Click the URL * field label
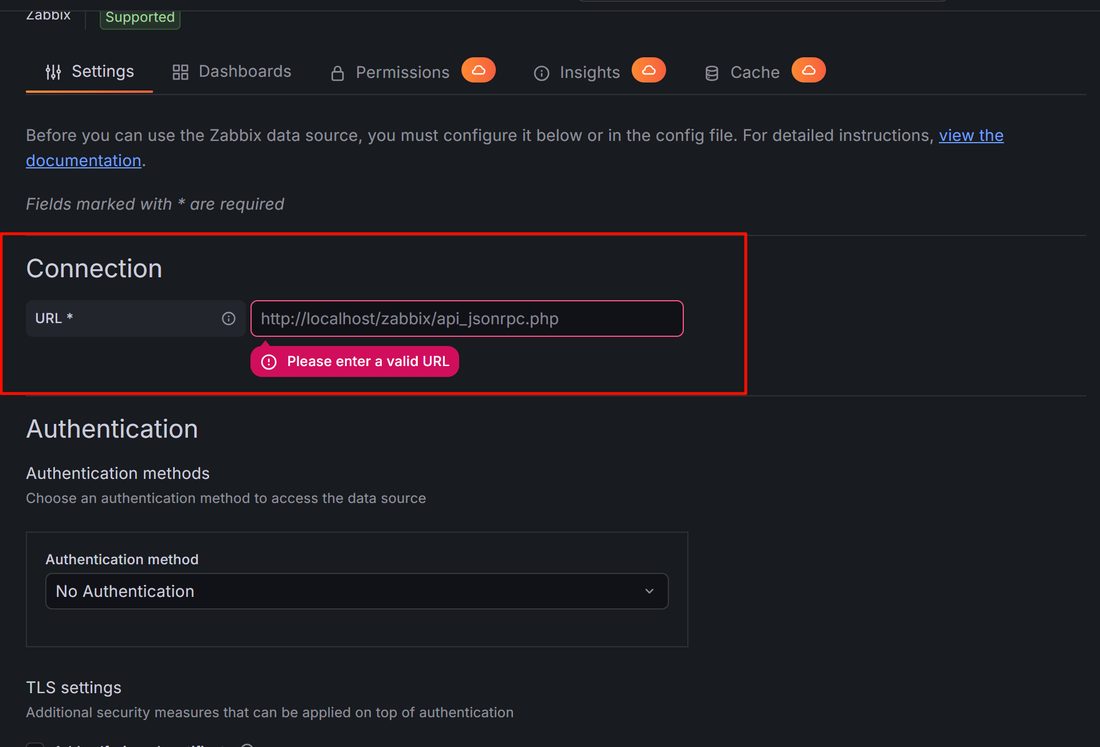 click(x=54, y=318)
